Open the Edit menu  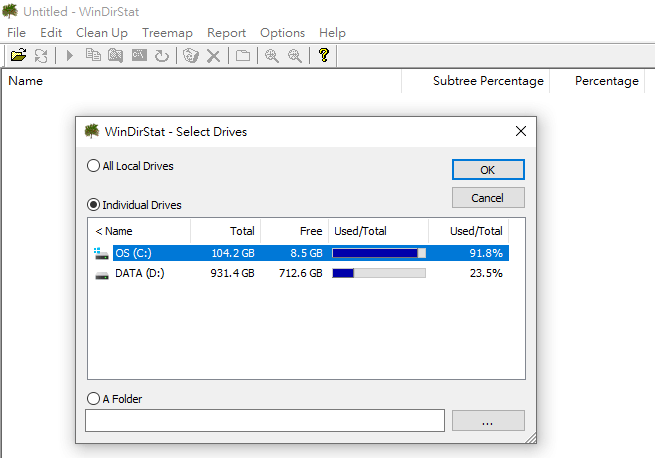coord(51,33)
